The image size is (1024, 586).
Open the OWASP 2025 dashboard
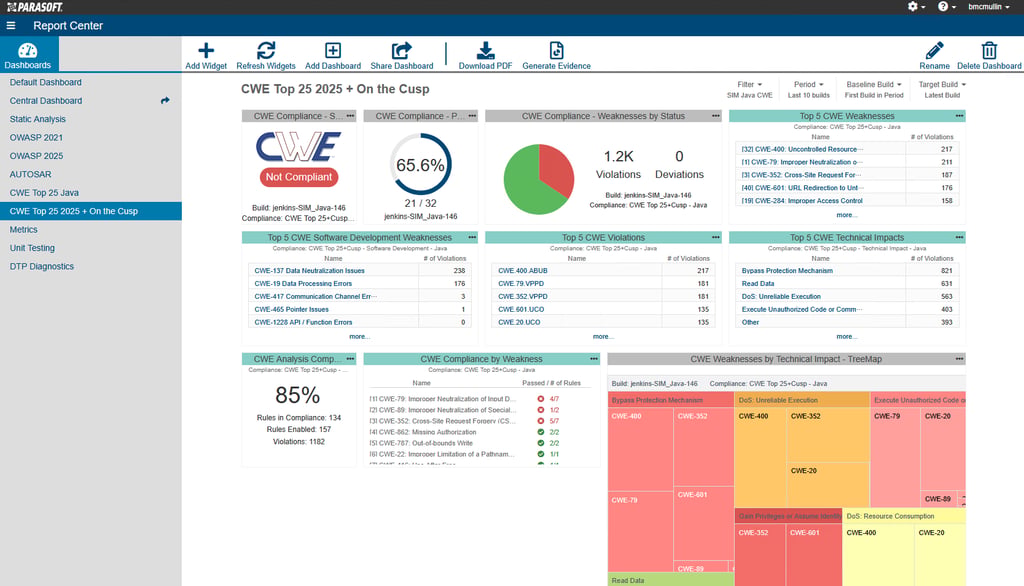point(36,155)
